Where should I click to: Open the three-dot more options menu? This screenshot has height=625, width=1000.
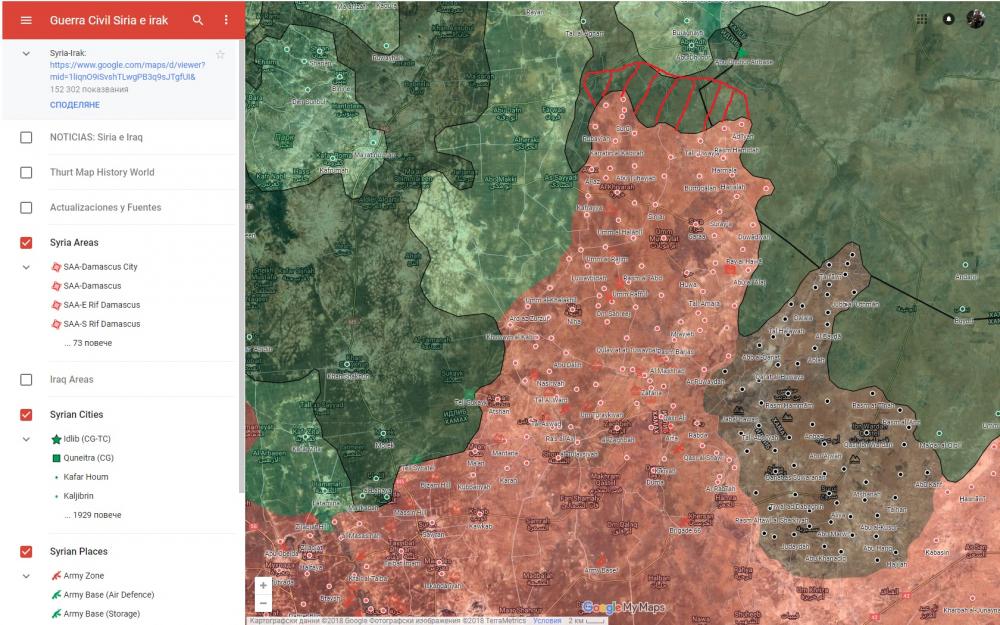point(226,20)
